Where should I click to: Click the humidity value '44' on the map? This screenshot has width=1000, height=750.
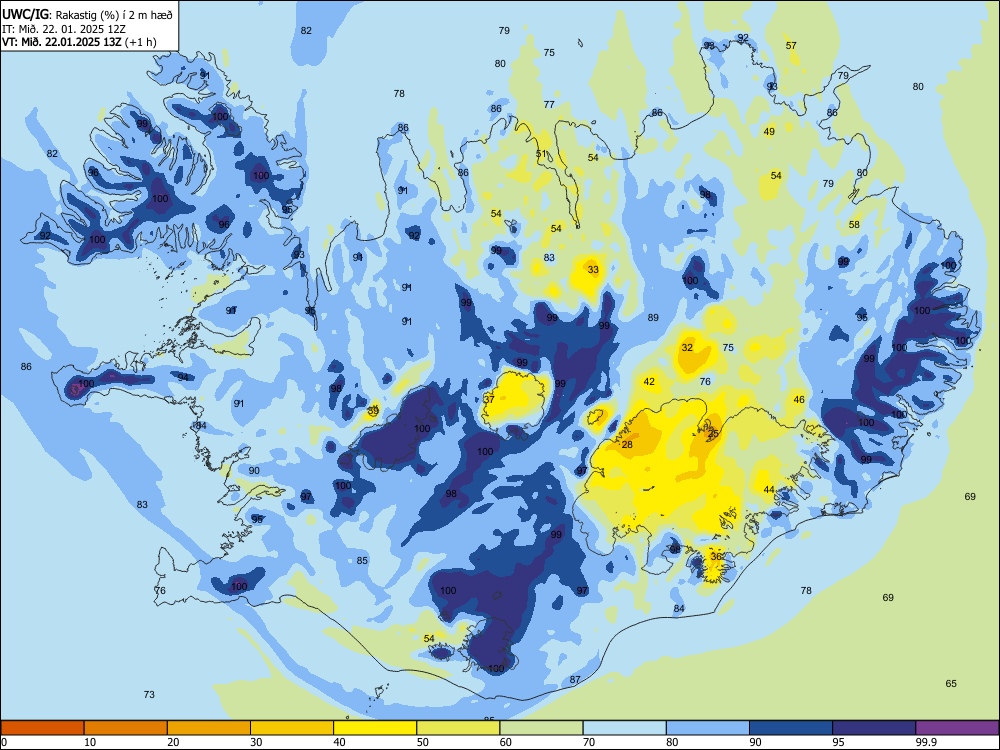[x=769, y=490]
